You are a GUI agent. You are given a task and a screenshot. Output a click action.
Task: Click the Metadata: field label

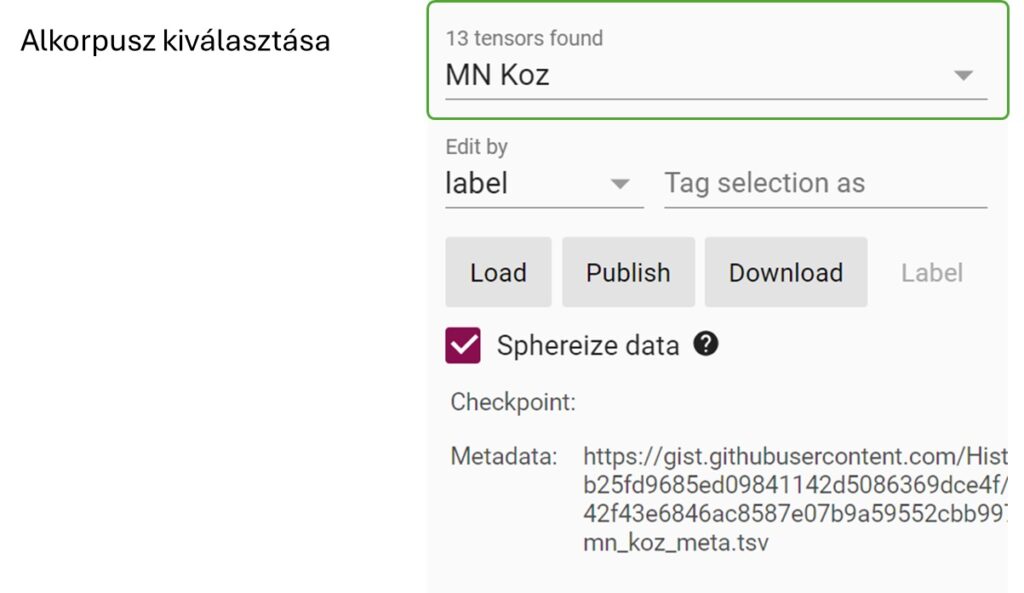point(504,457)
